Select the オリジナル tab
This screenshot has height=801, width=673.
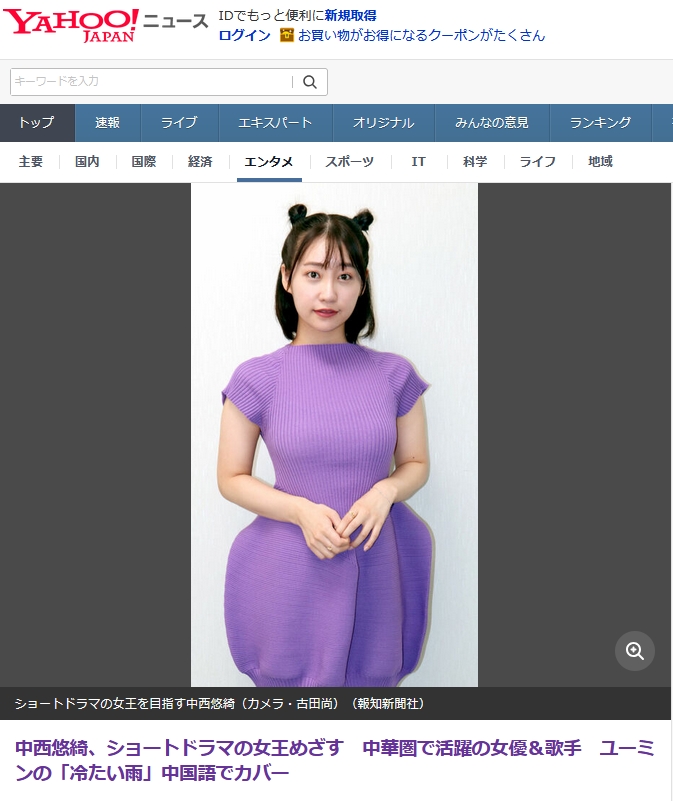384,123
